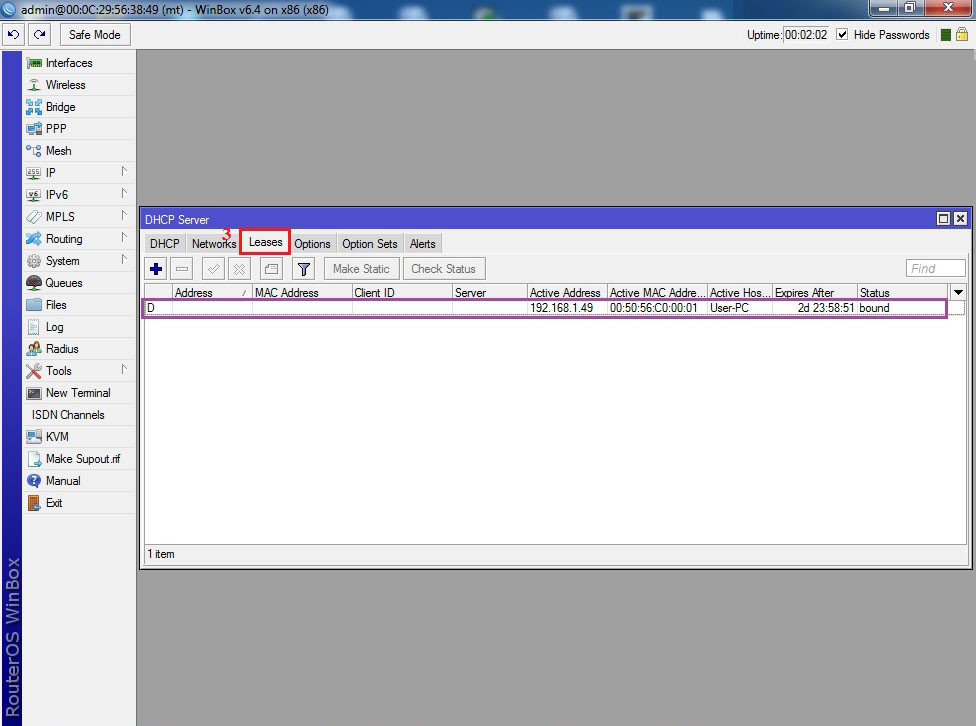Click the undo arrow icon

[14, 35]
